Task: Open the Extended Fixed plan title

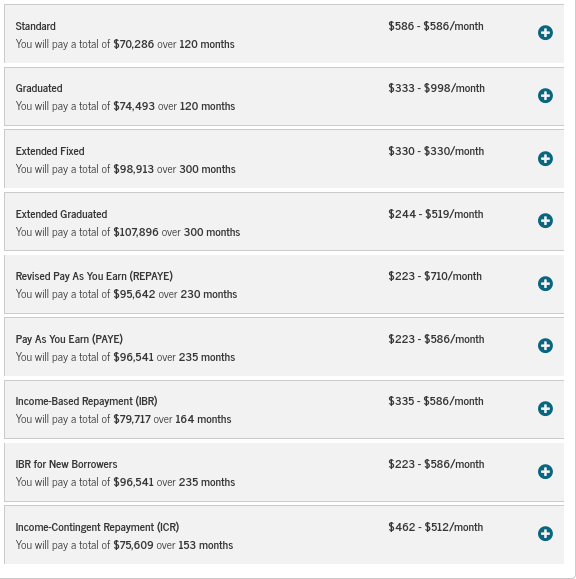Action: (50, 151)
